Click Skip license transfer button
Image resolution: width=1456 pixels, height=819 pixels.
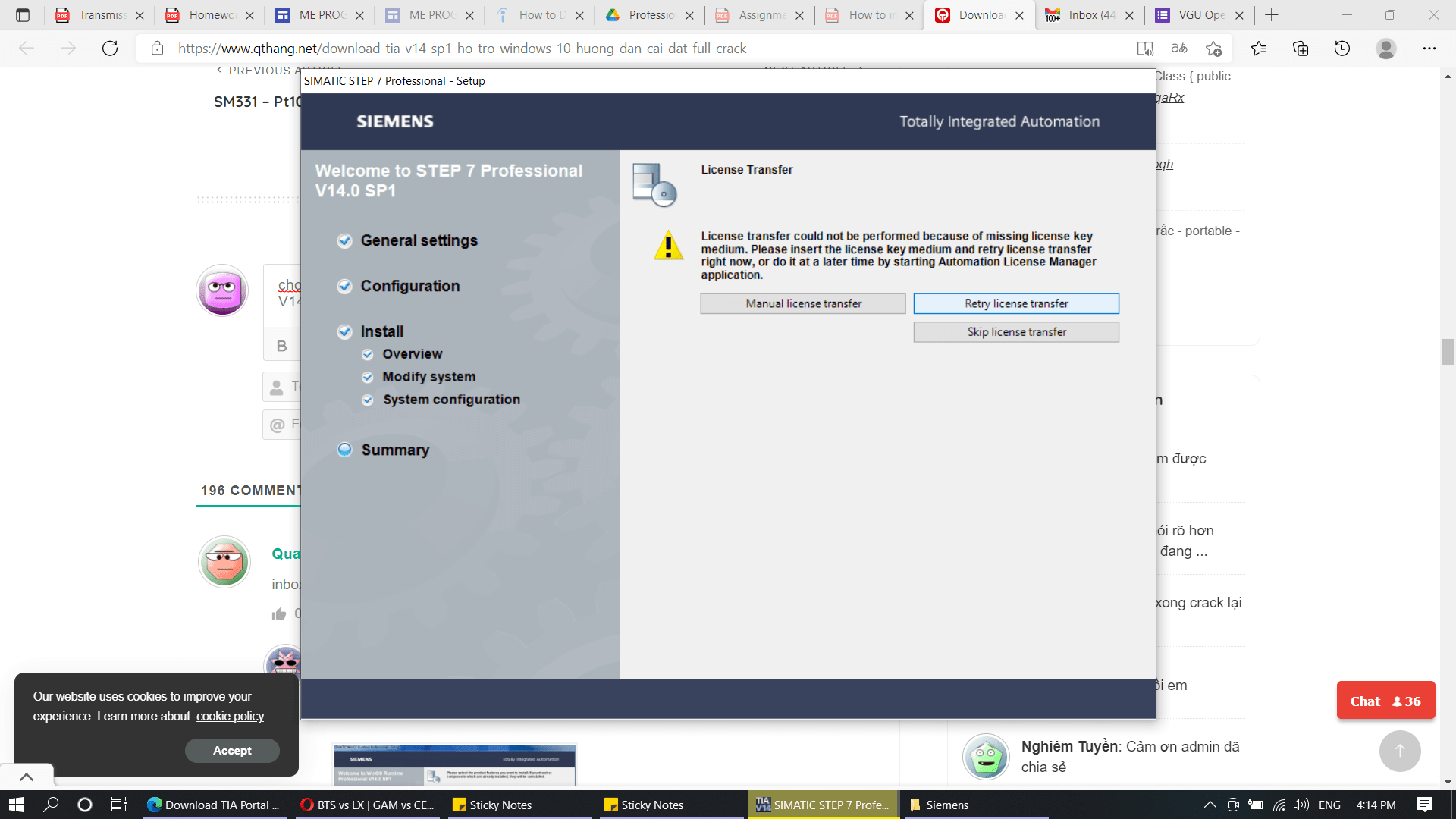[x=1016, y=332]
